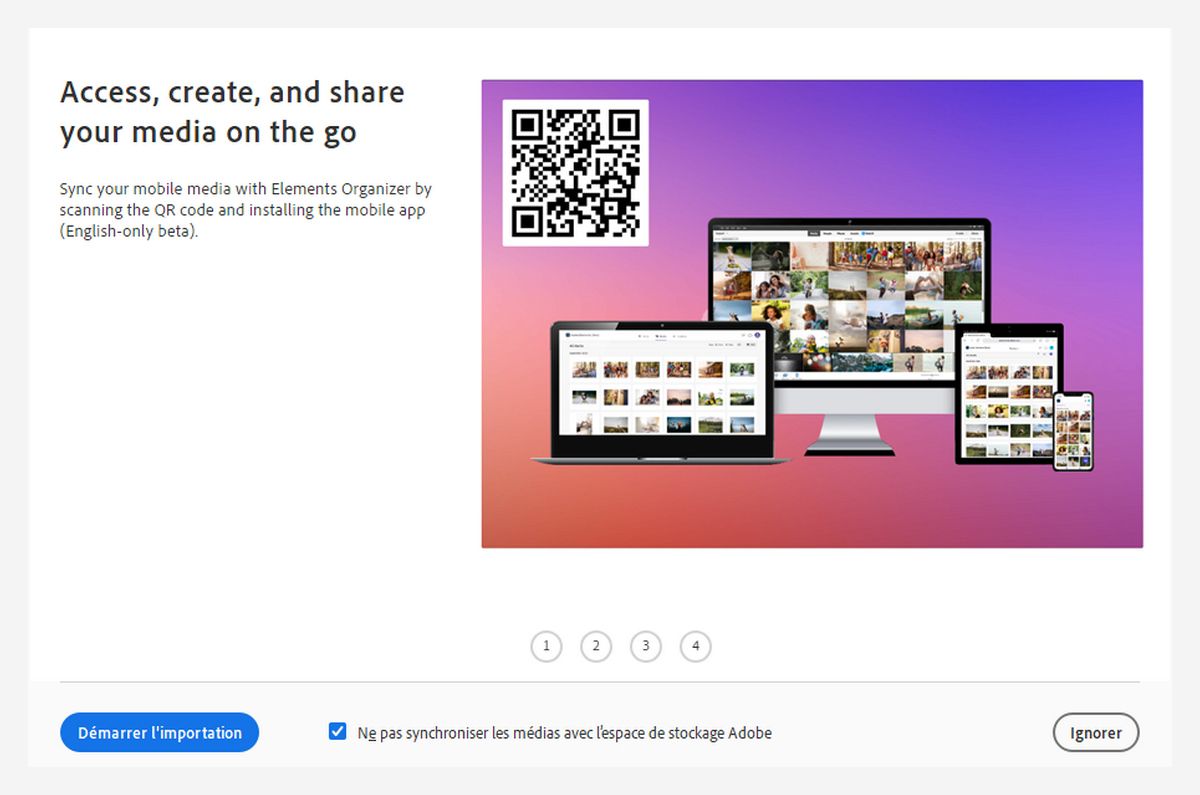Go to slide 1 page indicator
This screenshot has height=795, width=1200.
point(546,646)
